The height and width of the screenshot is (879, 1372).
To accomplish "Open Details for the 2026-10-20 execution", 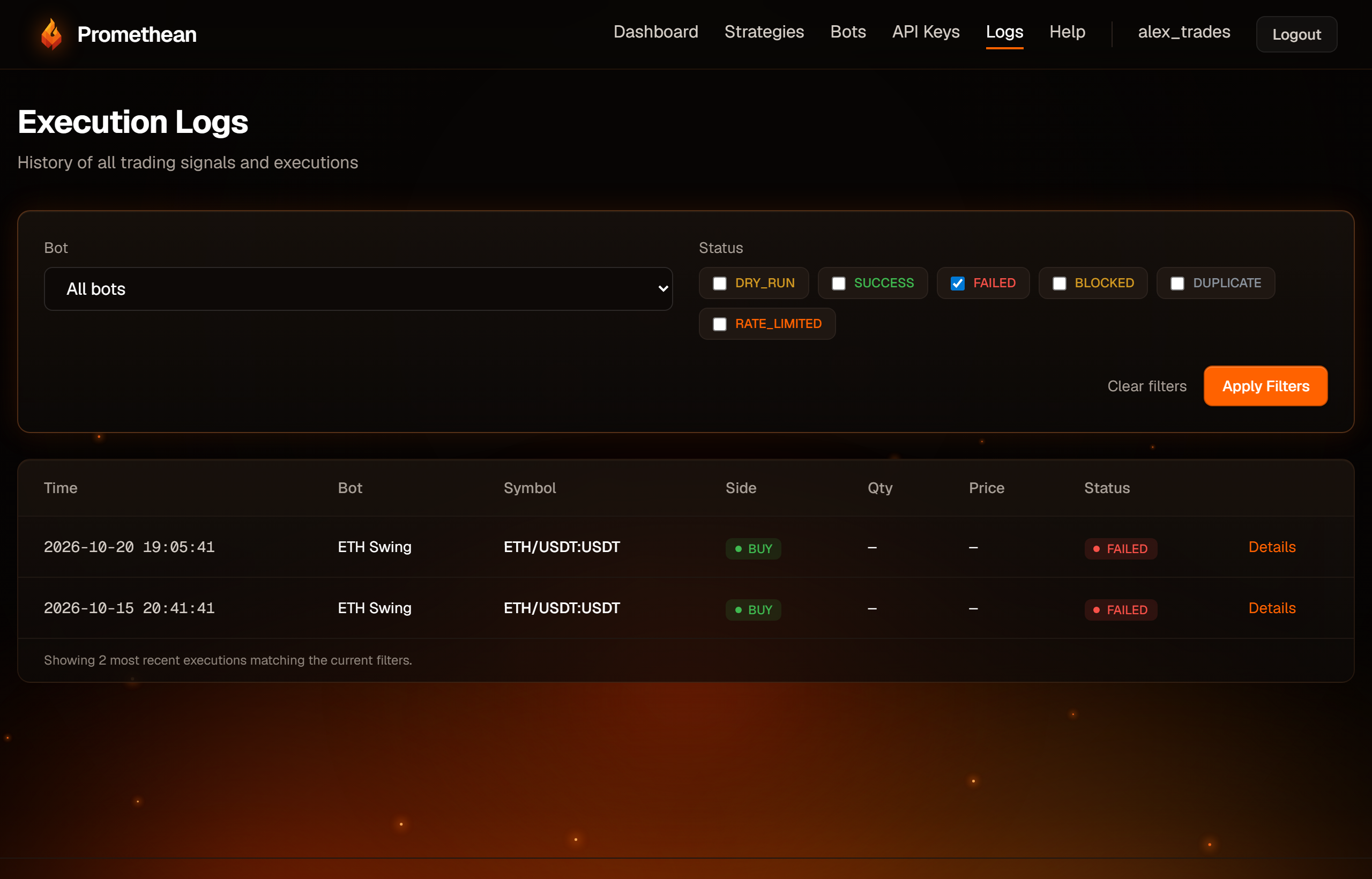I will click(1272, 547).
